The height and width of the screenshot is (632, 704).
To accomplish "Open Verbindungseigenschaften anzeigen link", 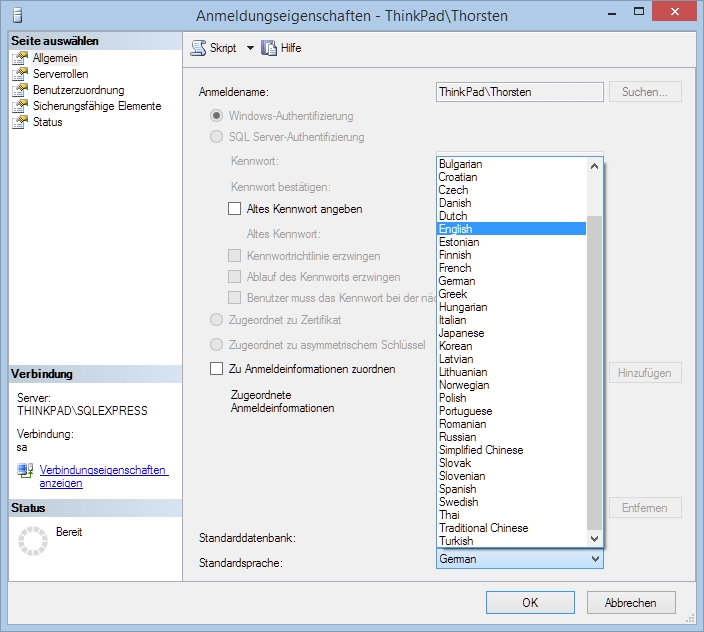I will 103,476.
